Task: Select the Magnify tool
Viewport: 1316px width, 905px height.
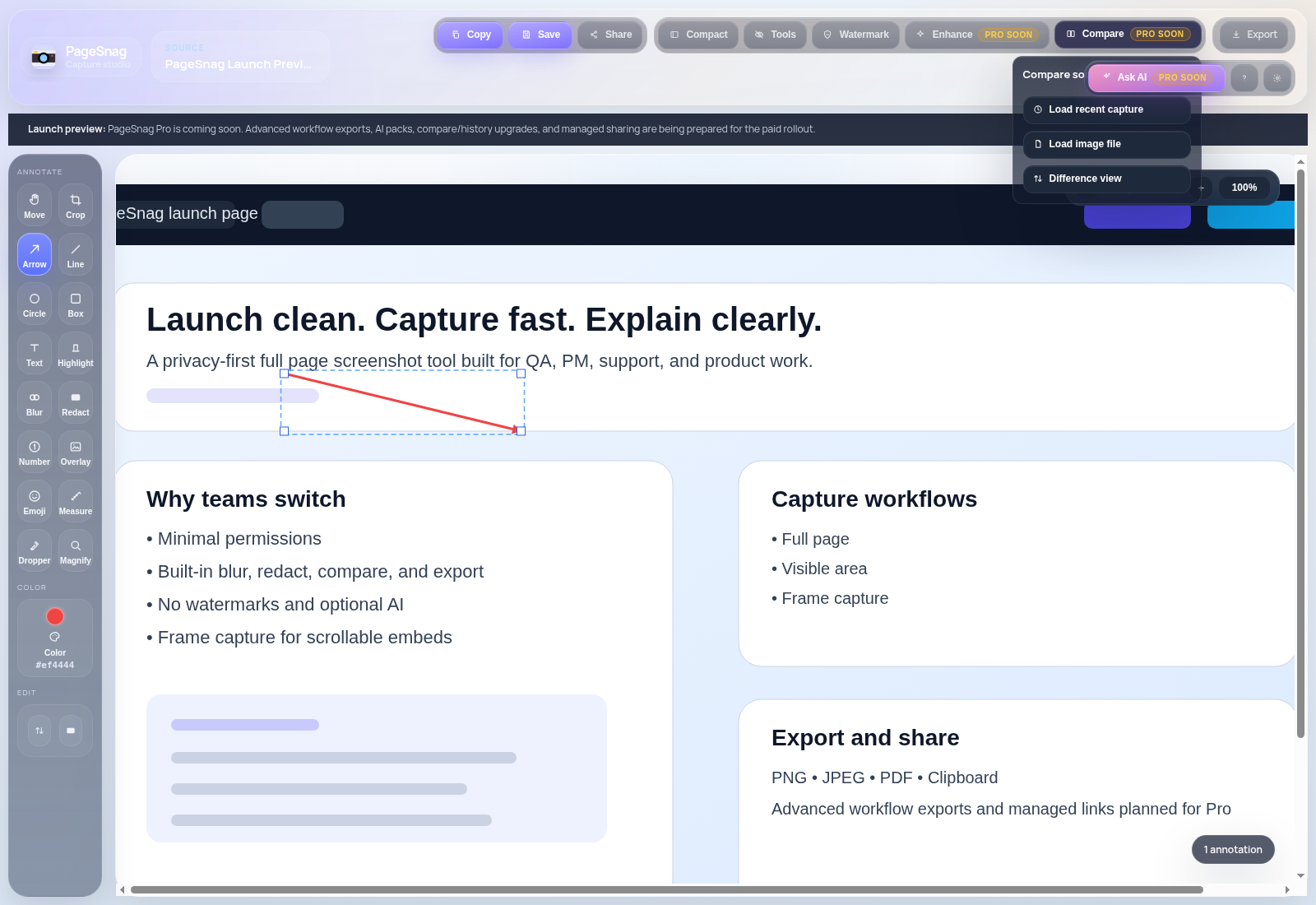Action: 76,550
